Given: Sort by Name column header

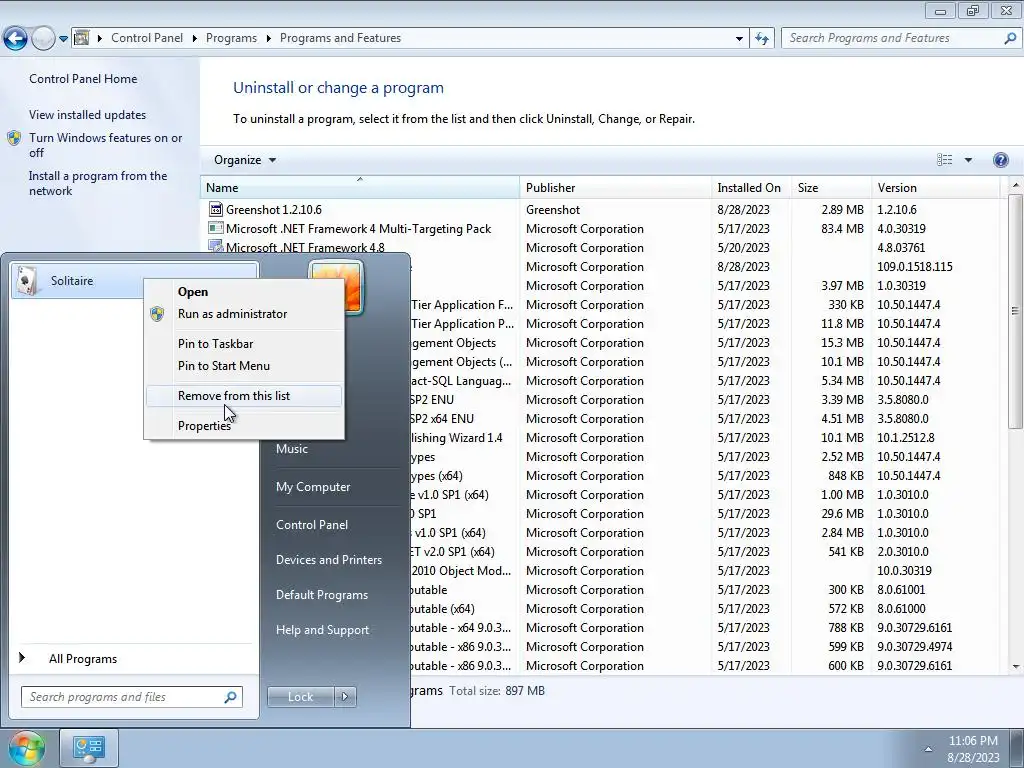Looking at the screenshot, I should 359,187.
